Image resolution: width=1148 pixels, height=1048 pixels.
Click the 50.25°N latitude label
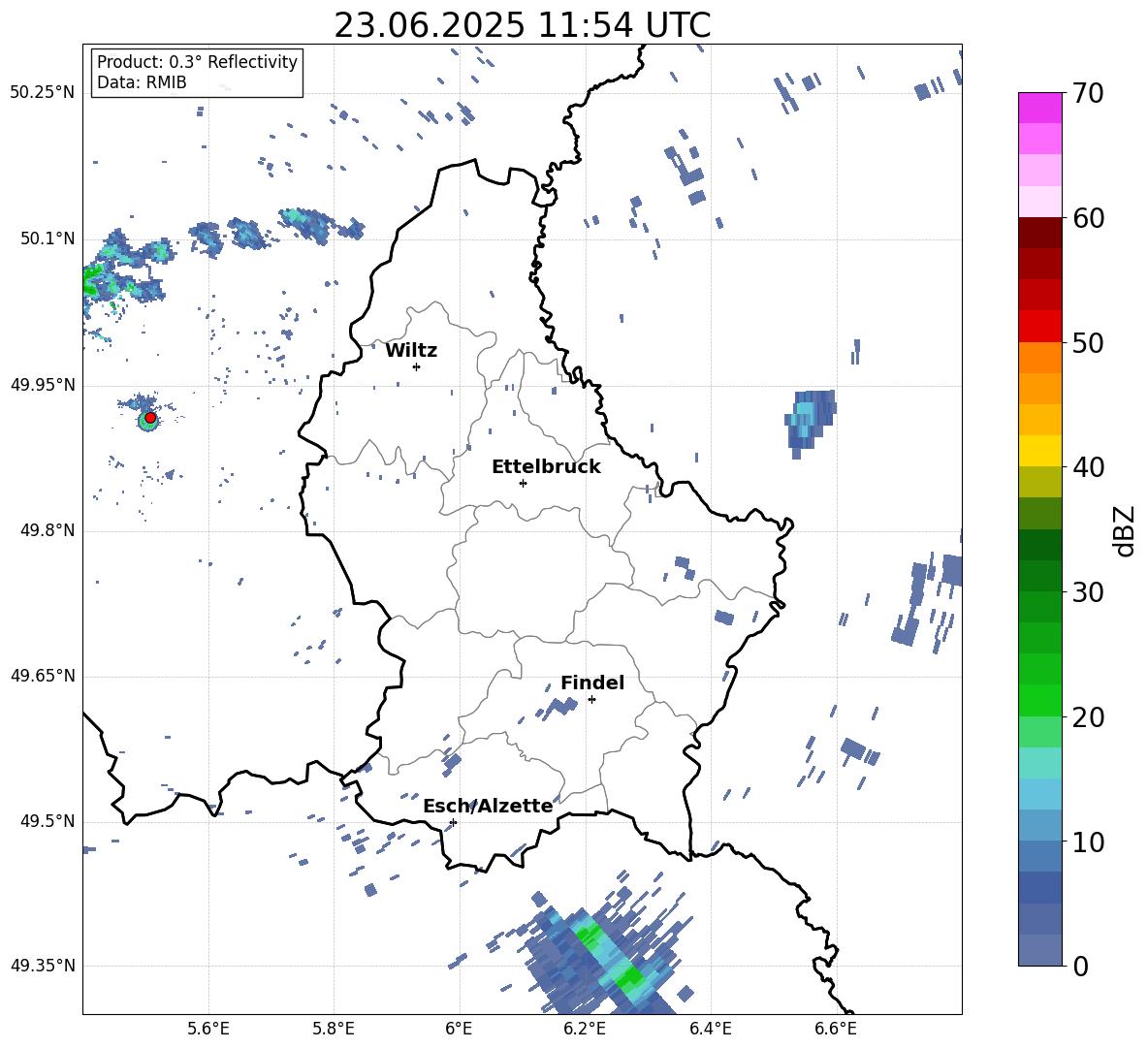[x=43, y=93]
